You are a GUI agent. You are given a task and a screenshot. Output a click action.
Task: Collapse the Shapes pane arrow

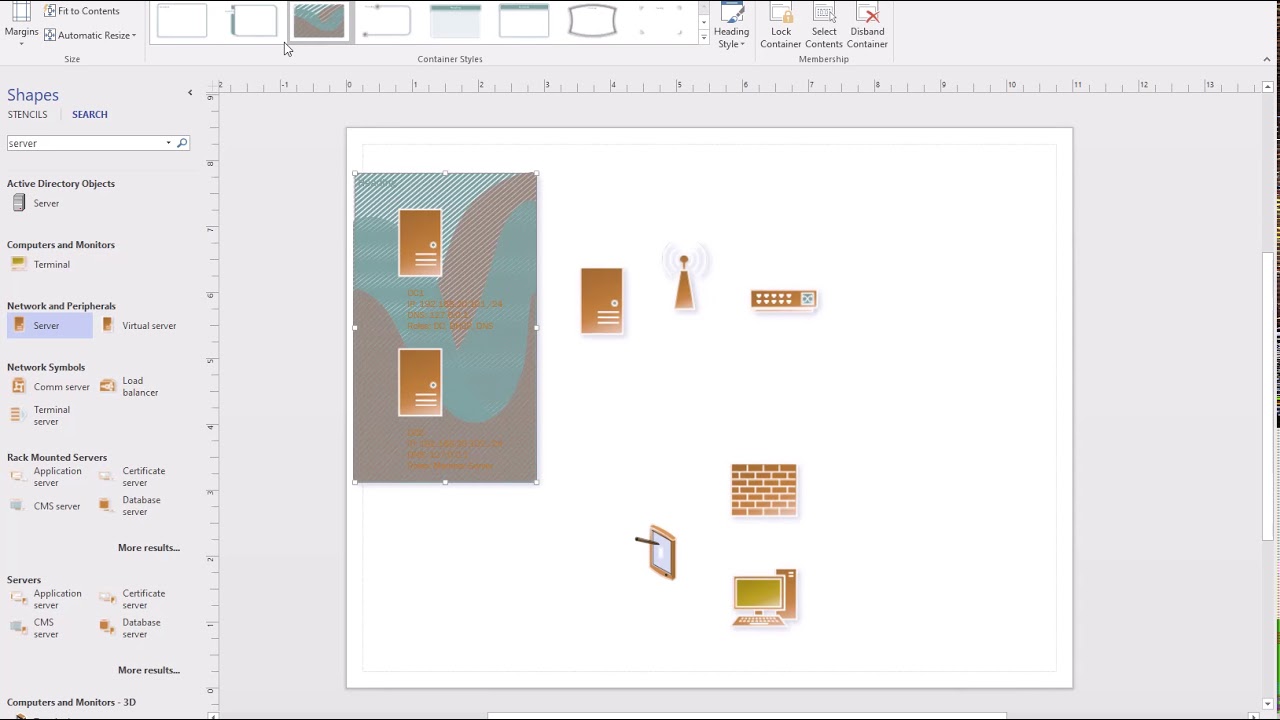[x=190, y=93]
